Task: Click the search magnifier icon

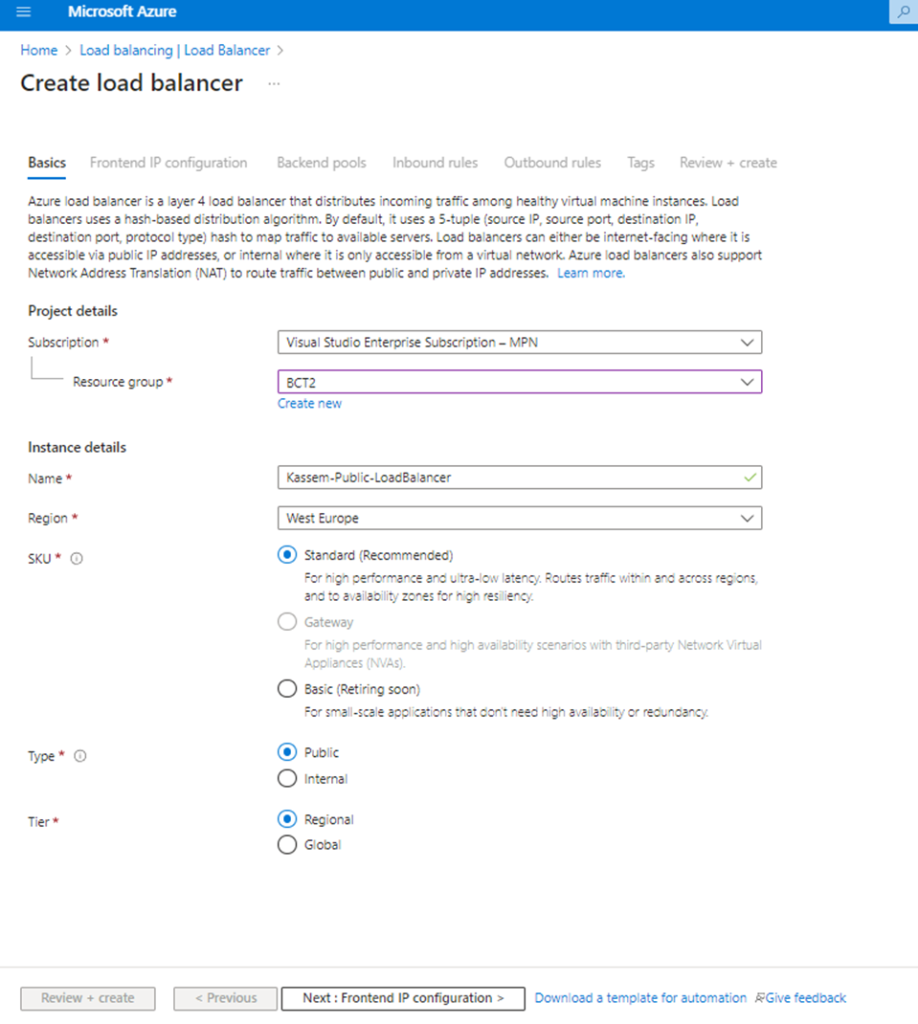Action: pos(904,12)
